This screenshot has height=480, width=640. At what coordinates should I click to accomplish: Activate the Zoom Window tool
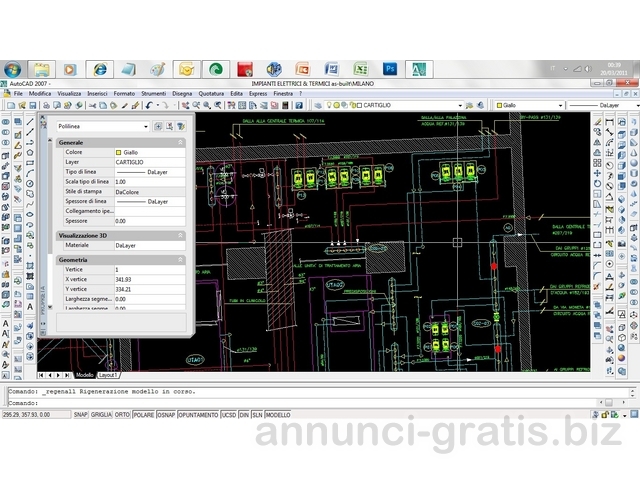coord(207,105)
